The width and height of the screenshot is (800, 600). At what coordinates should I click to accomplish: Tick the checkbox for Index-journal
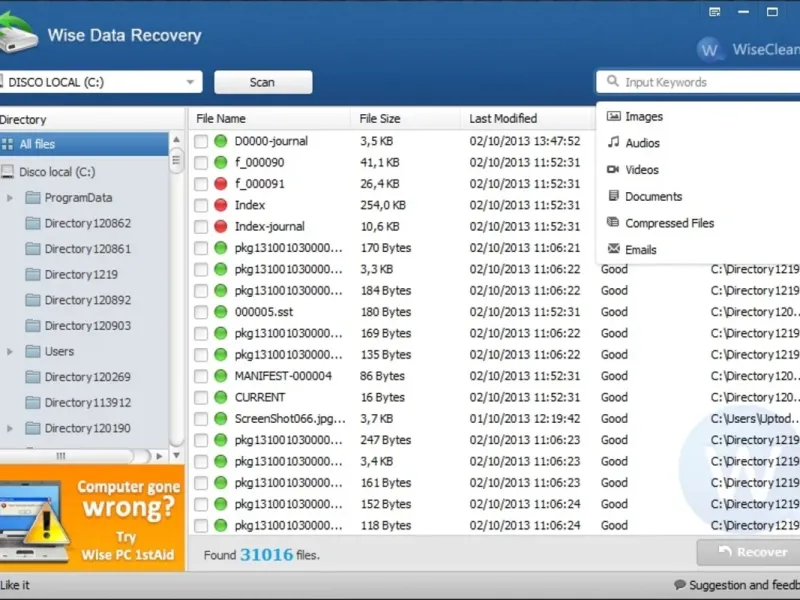pos(201,227)
